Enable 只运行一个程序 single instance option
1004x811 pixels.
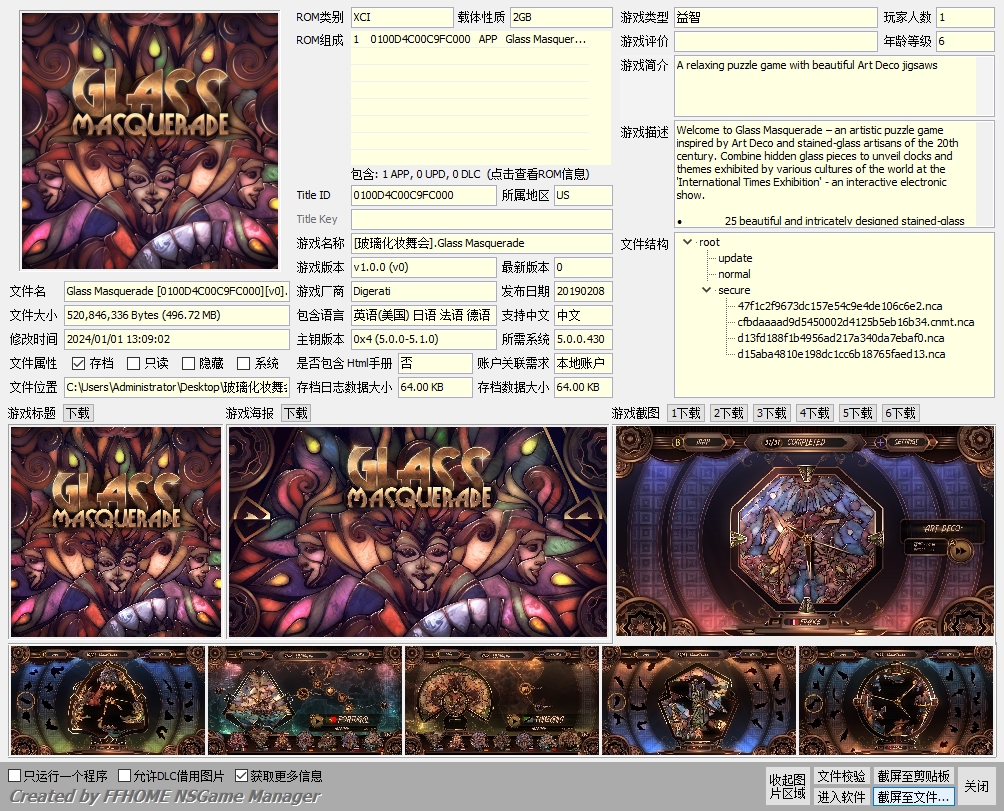15,776
